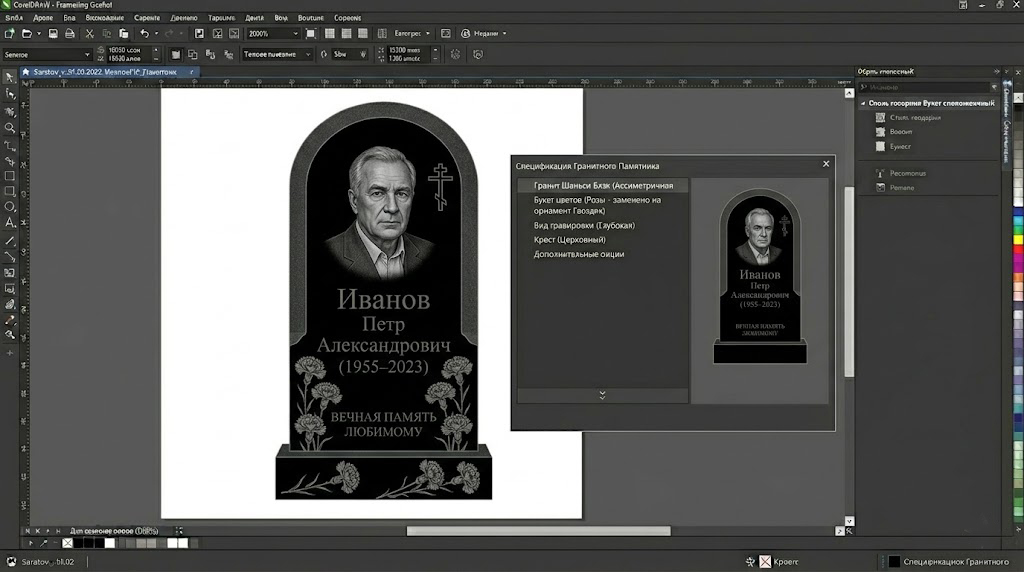Open the Saratov document tab
This screenshot has height=572, width=1024.
100,73
